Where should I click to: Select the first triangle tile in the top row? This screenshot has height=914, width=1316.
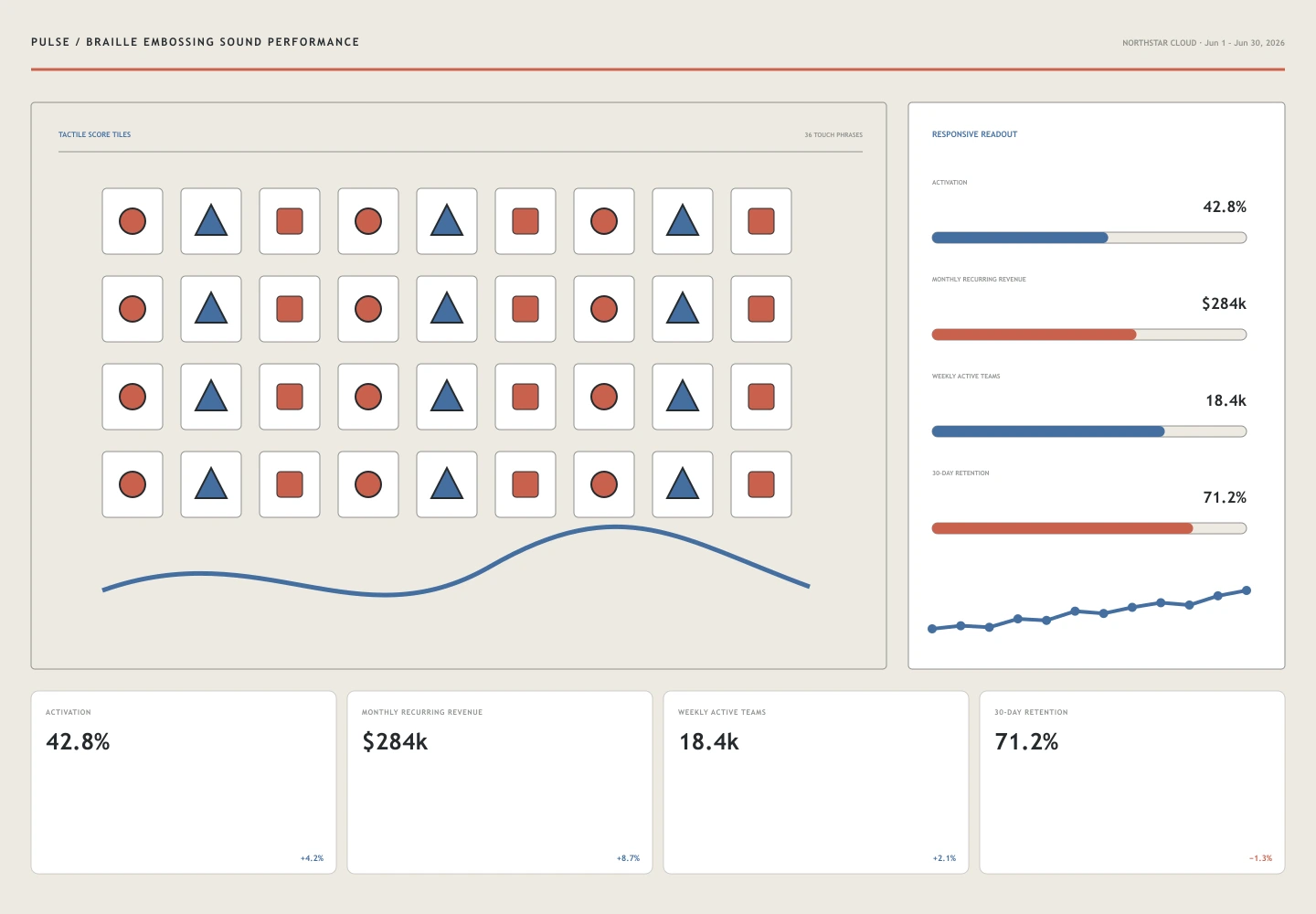coord(211,221)
